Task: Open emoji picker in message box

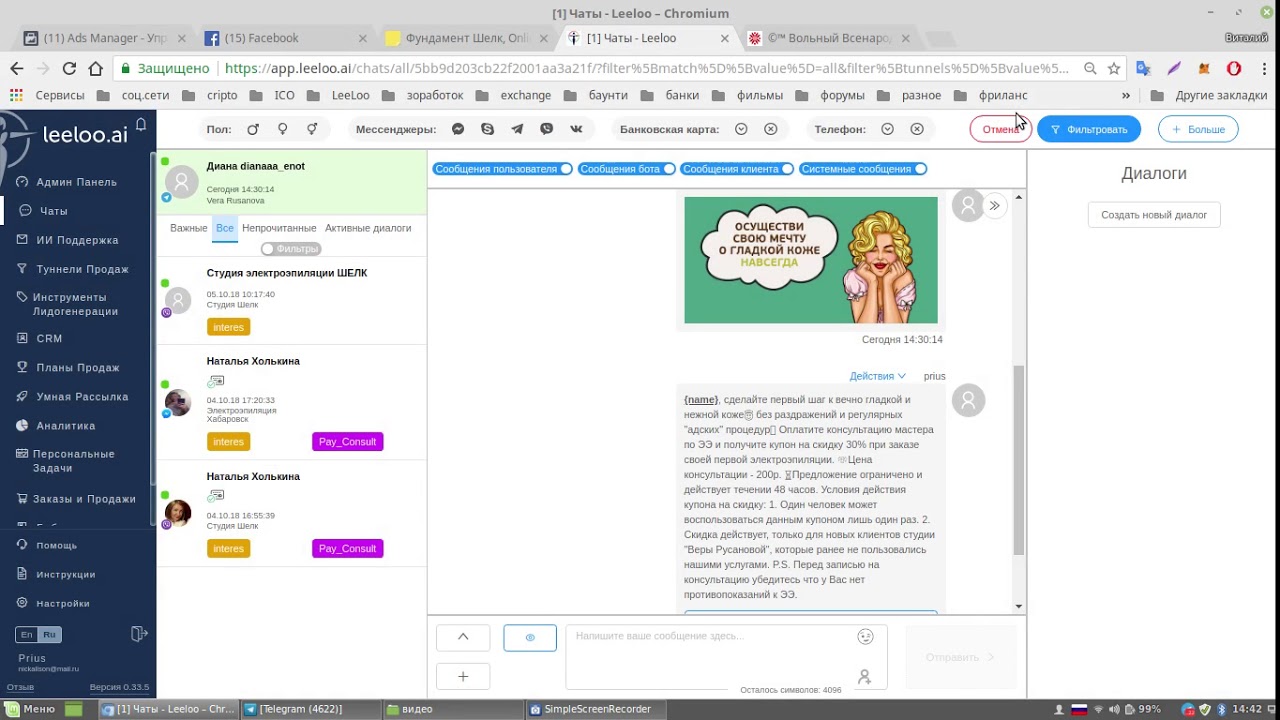Action: click(x=866, y=637)
